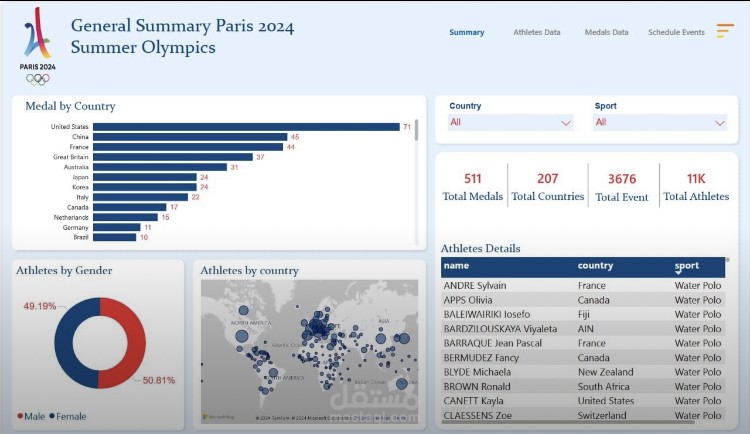Viewport: 750px width, 434px height.
Task: Click the Paris 2024 Olympics logo
Action: coord(38,46)
